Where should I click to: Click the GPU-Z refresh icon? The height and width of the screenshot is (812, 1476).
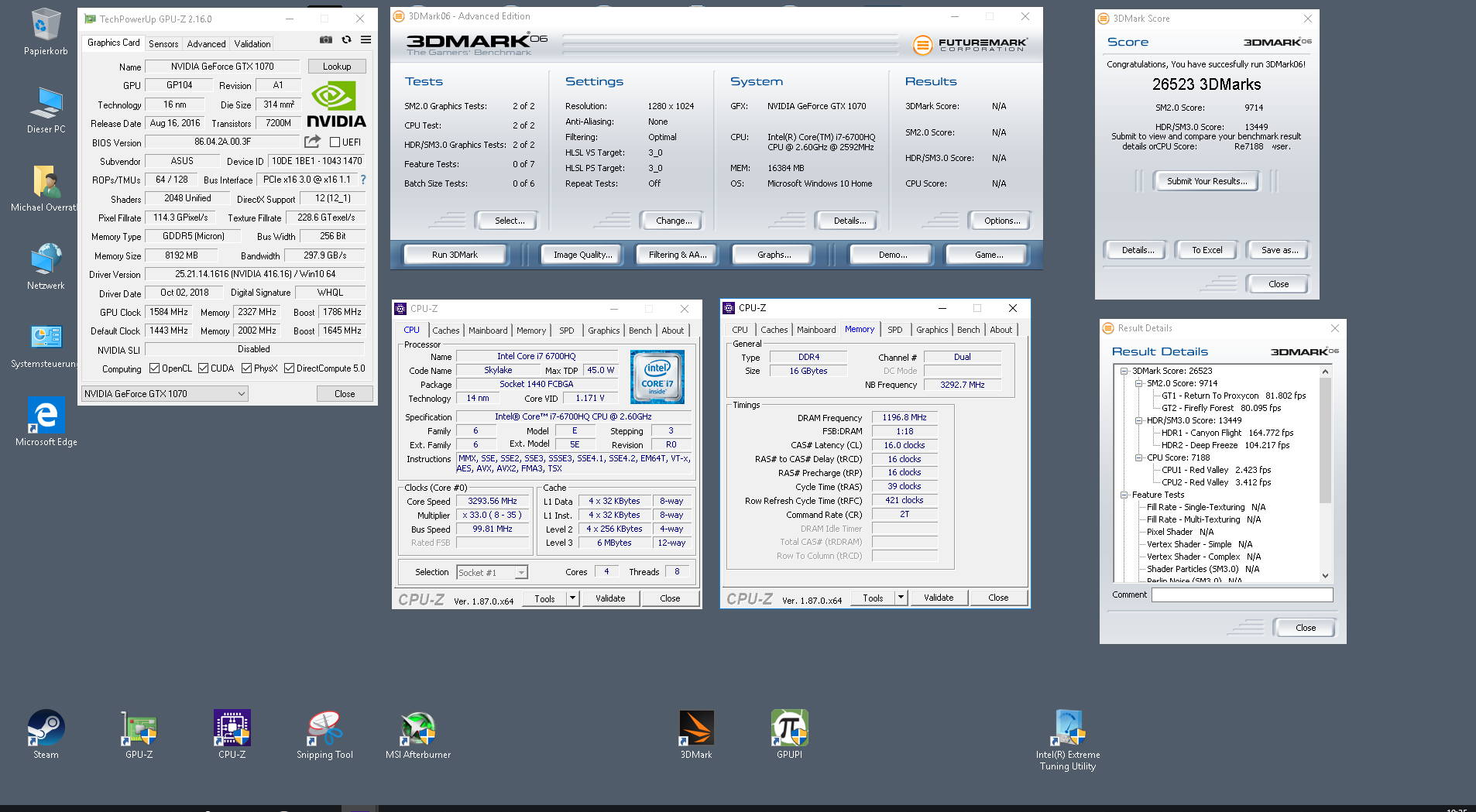click(x=346, y=39)
